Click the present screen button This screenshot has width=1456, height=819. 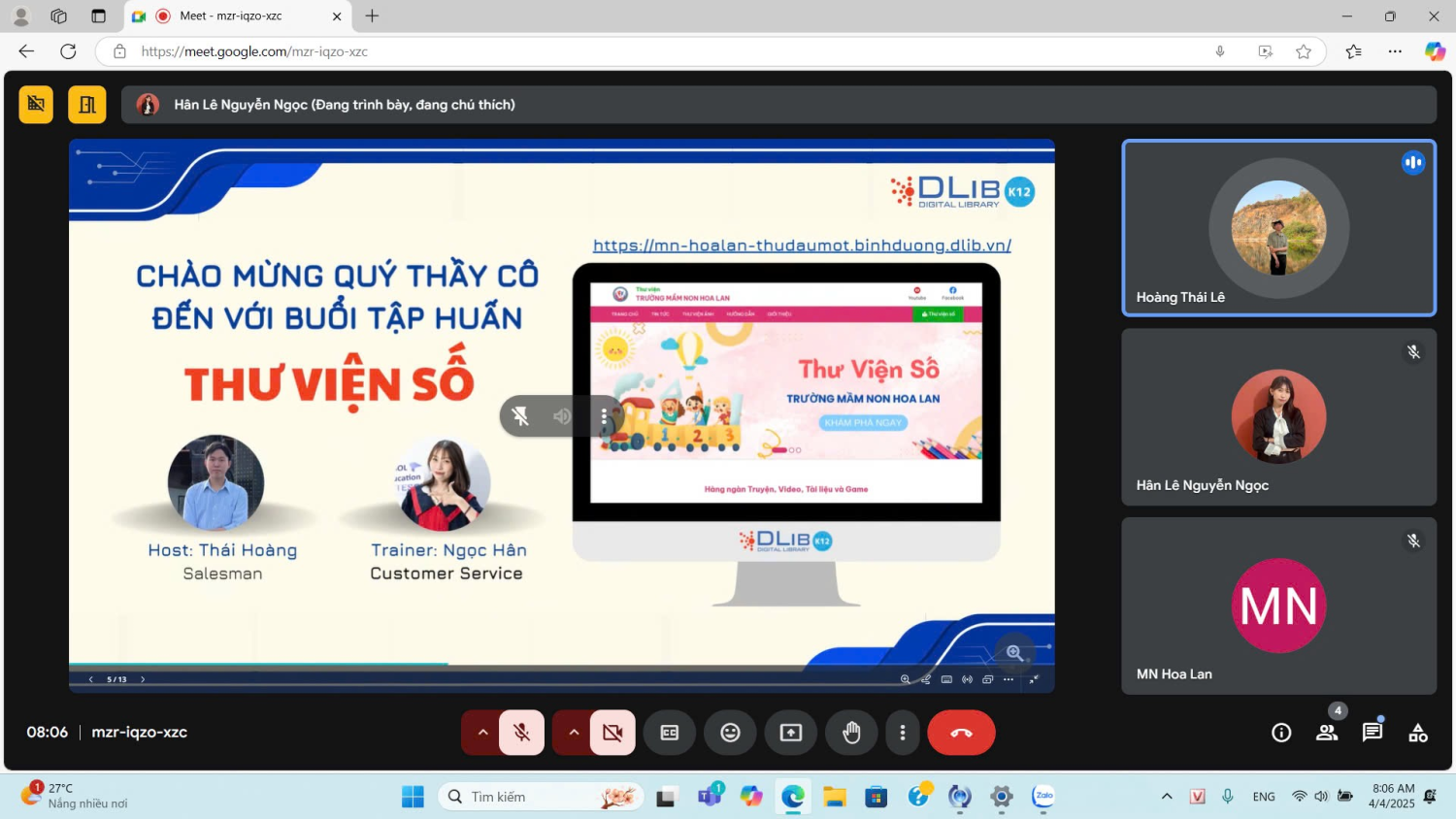(x=791, y=733)
